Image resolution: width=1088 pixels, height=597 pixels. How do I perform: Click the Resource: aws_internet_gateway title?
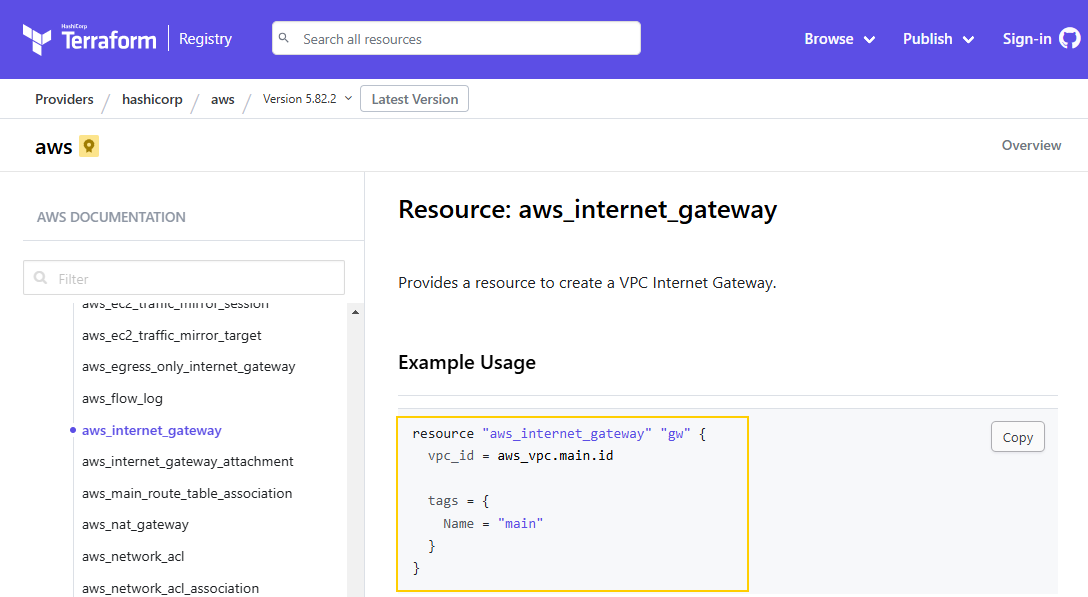[x=588, y=210]
